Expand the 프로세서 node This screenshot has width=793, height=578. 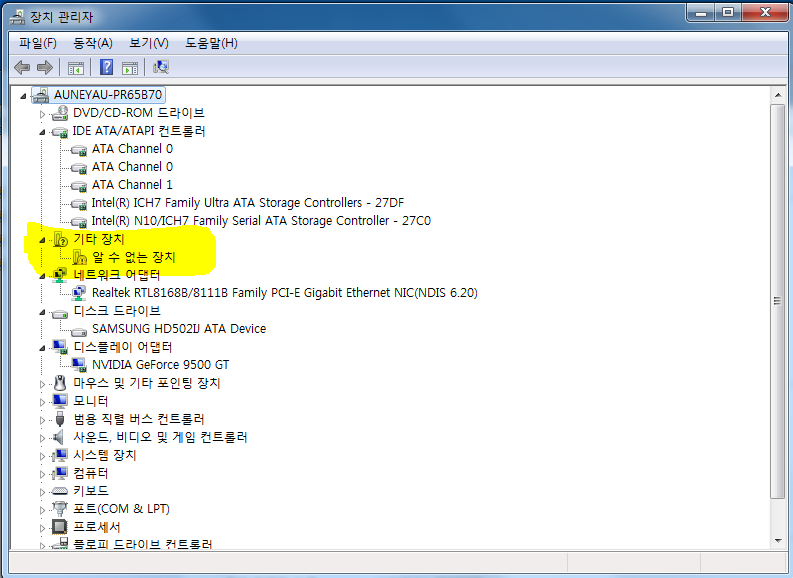point(42,528)
